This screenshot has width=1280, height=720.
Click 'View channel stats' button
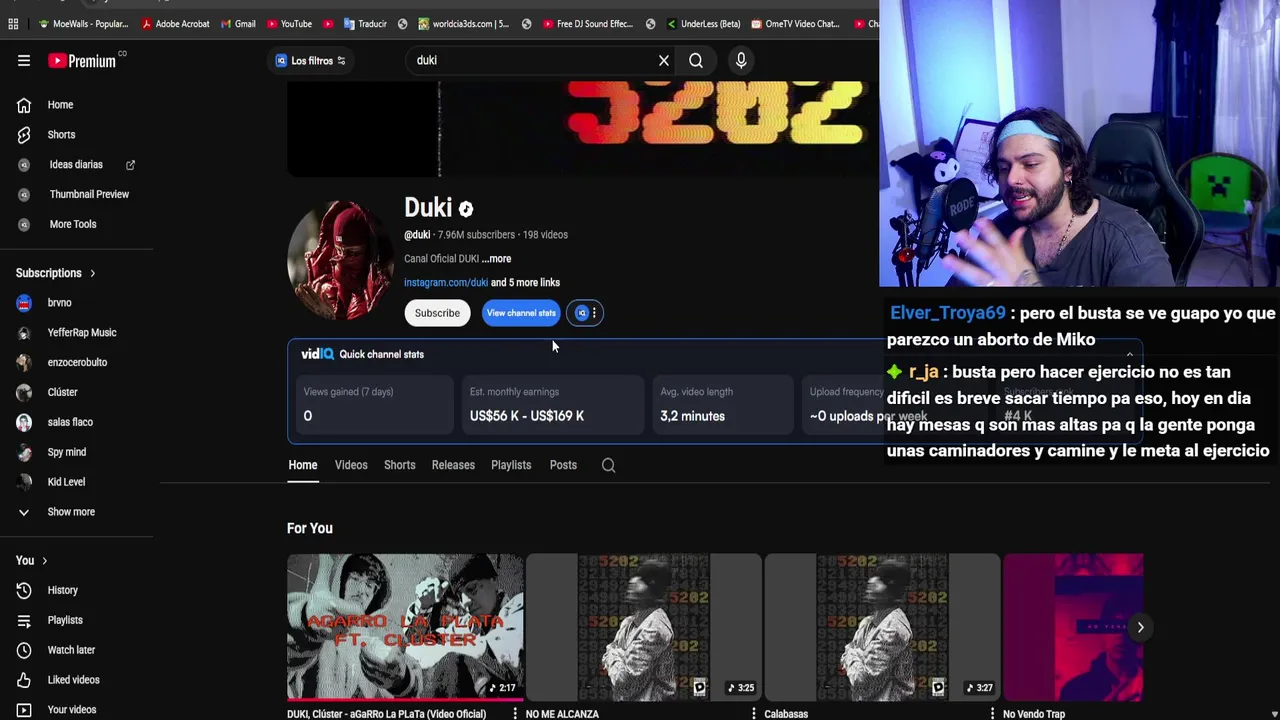coord(521,313)
